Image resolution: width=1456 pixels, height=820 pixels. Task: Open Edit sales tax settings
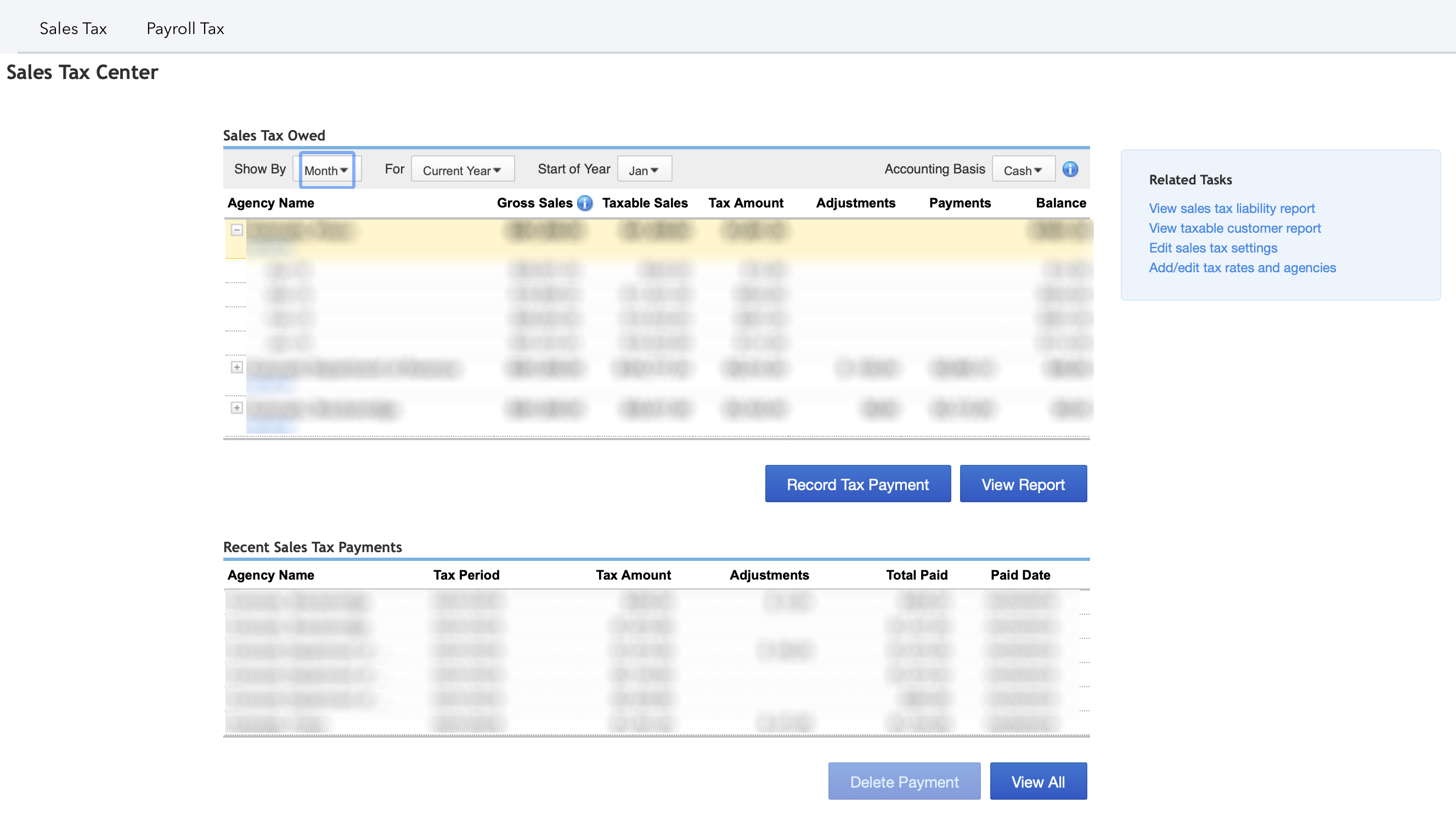[x=1212, y=248]
